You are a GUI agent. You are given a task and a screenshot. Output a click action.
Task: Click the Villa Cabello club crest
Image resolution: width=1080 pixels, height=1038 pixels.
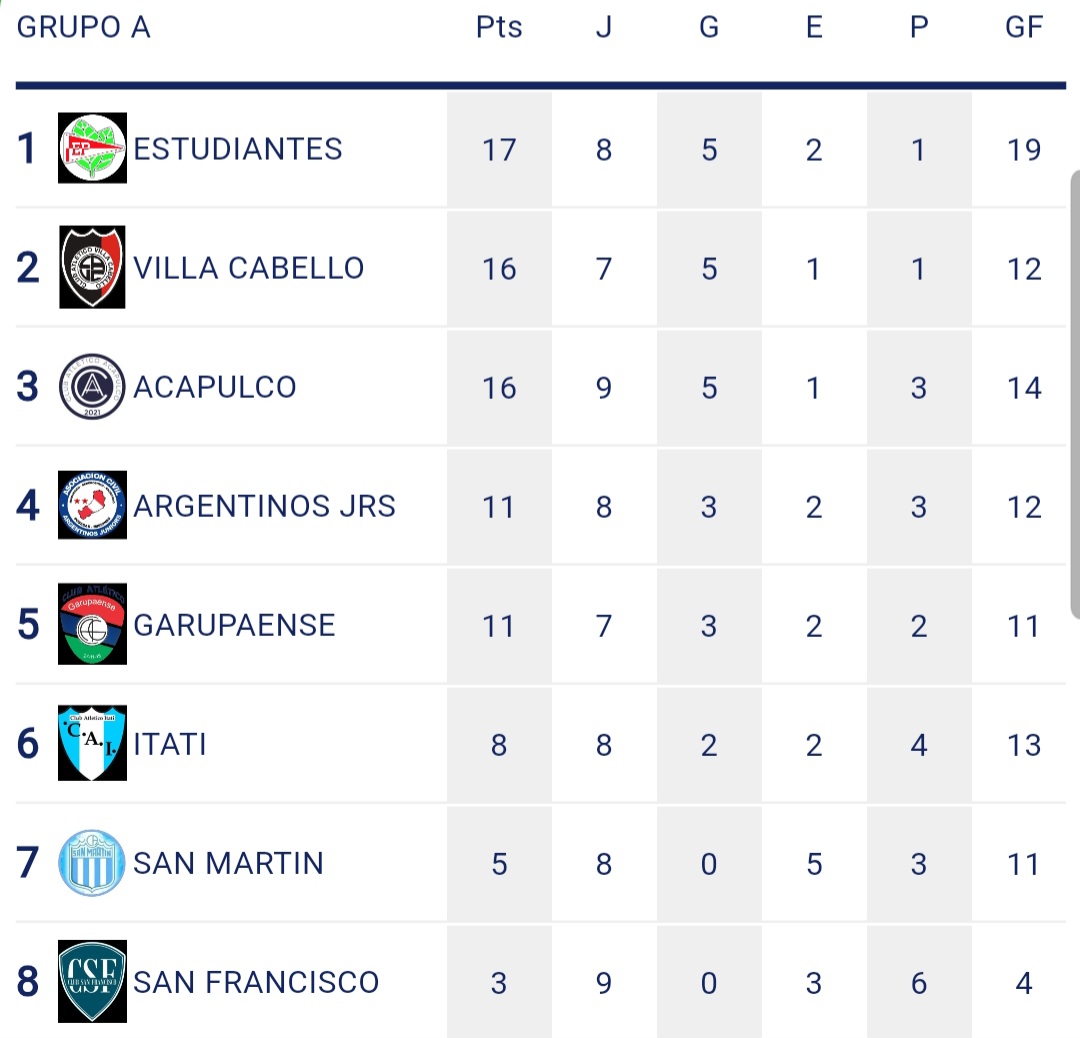[x=92, y=268]
